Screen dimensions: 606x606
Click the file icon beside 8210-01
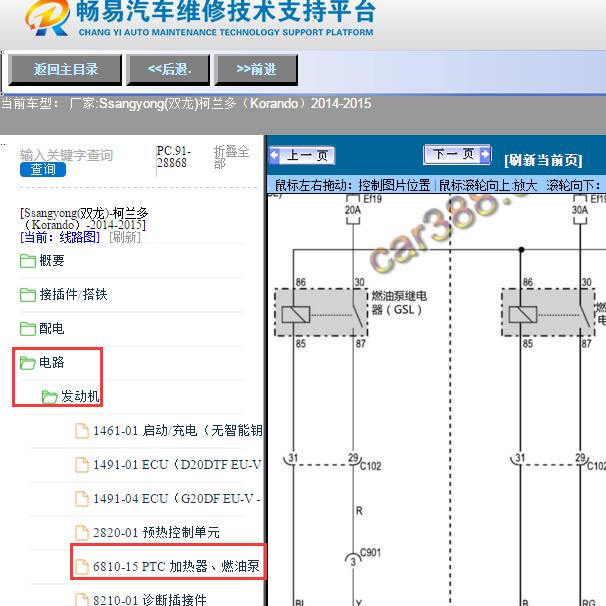click(82, 600)
